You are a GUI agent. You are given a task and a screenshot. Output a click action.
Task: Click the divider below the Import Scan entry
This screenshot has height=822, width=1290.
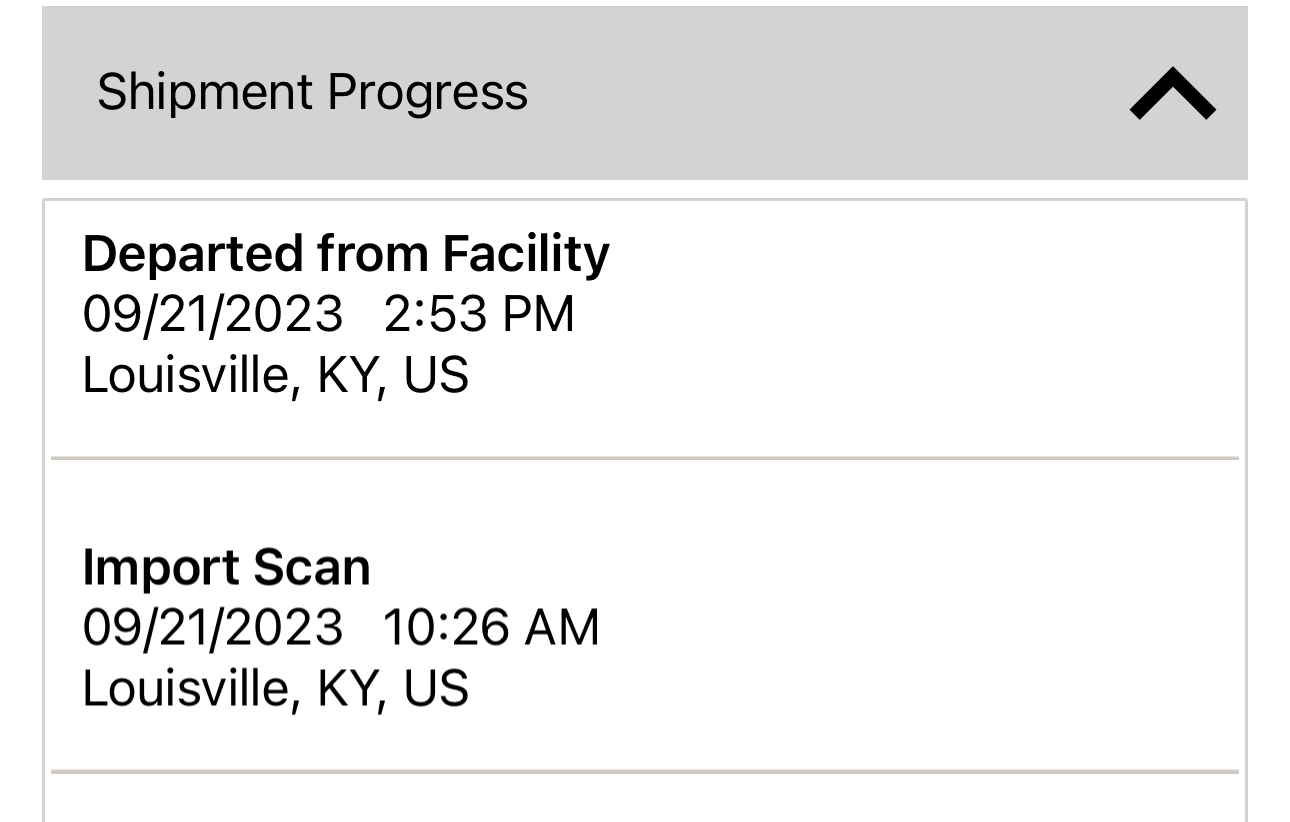pyautogui.click(x=645, y=771)
